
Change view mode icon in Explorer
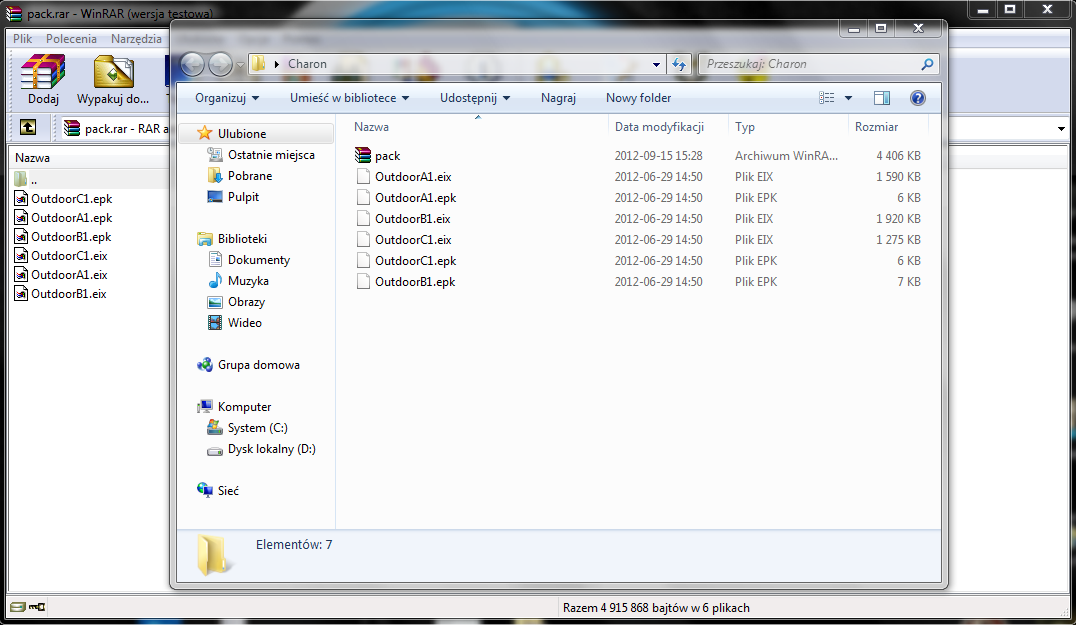click(x=827, y=98)
